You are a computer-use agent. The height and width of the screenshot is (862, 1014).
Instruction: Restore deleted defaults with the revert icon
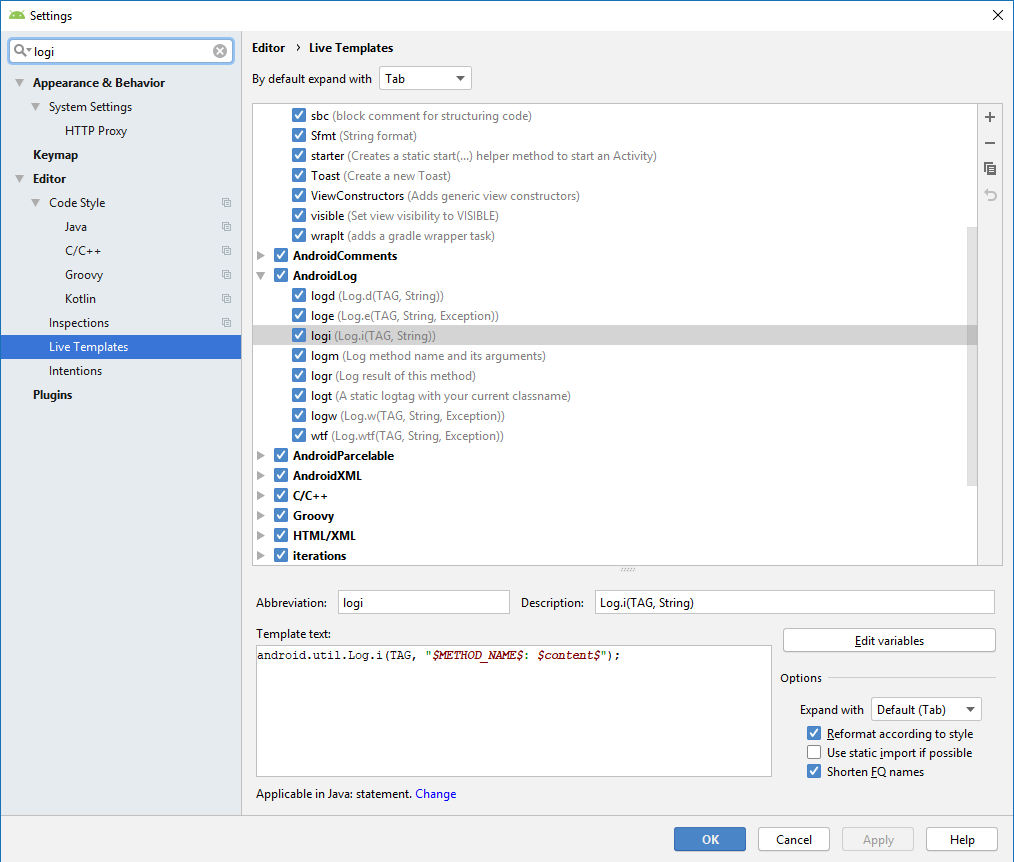(x=989, y=195)
